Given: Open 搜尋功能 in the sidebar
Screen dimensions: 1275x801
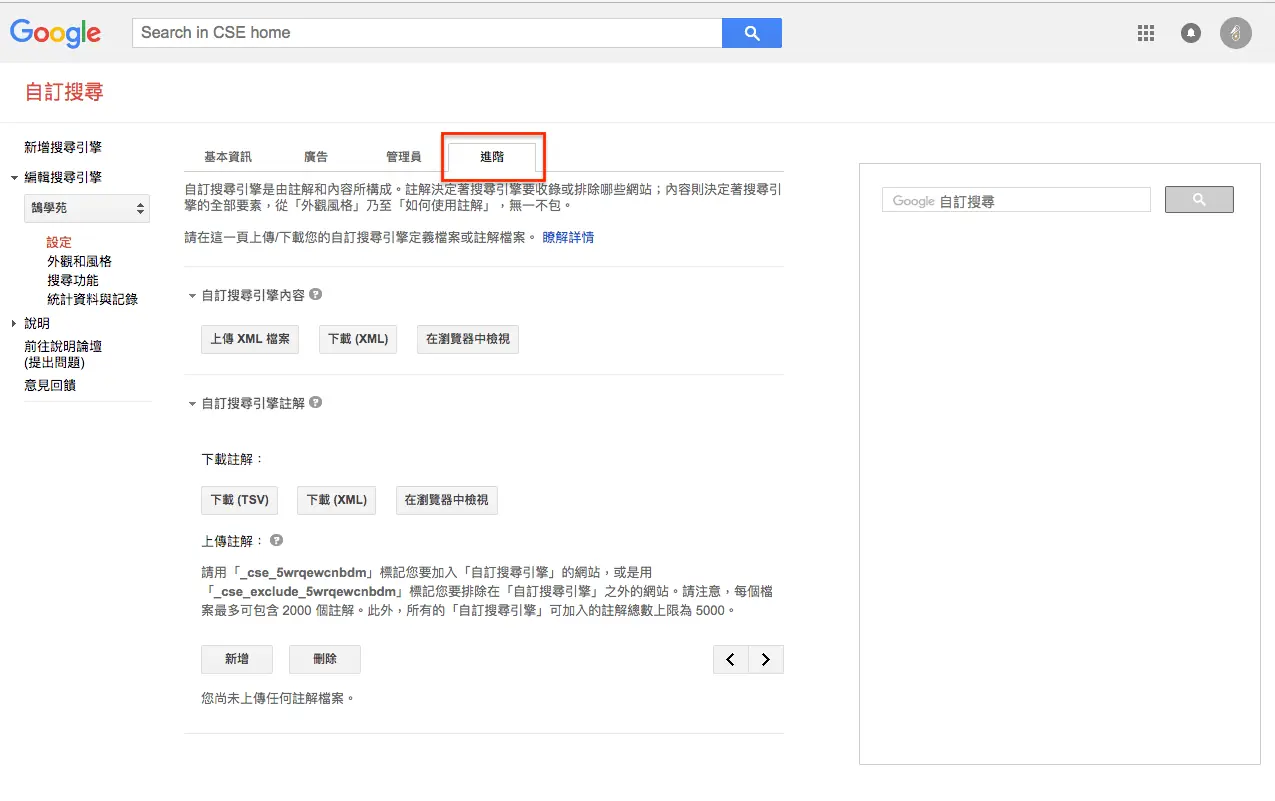Looking at the screenshot, I should 73,280.
